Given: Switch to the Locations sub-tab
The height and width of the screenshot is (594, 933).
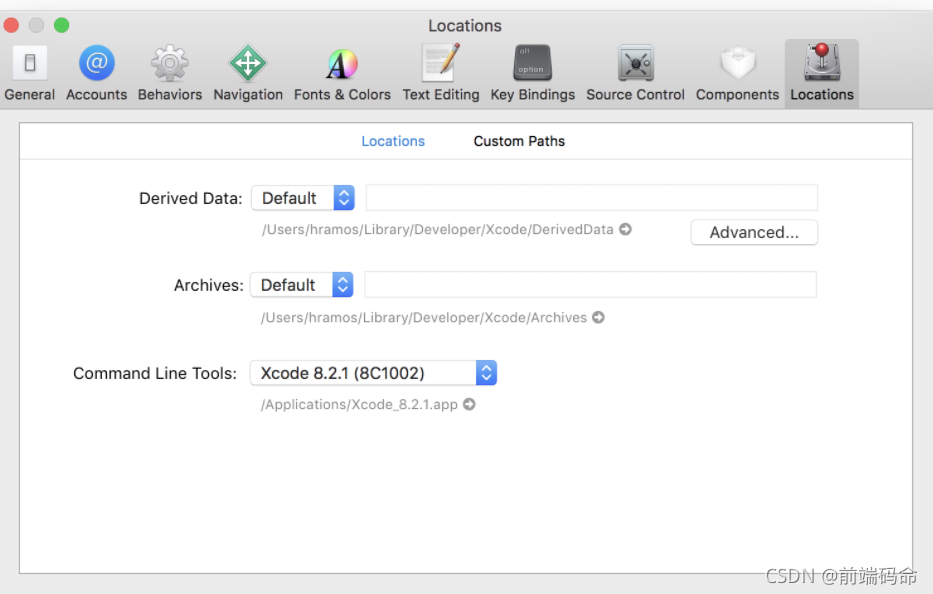Looking at the screenshot, I should [393, 141].
